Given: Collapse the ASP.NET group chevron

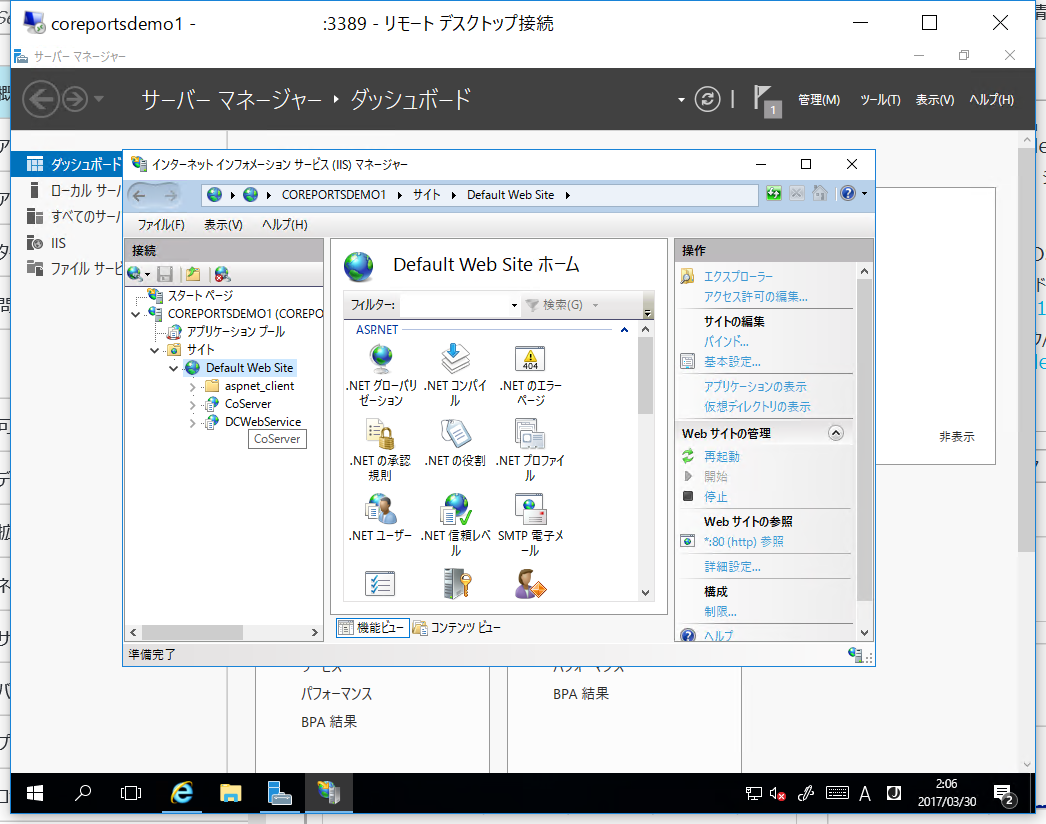Looking at the screenshot, I should click(x=624, y=330).
